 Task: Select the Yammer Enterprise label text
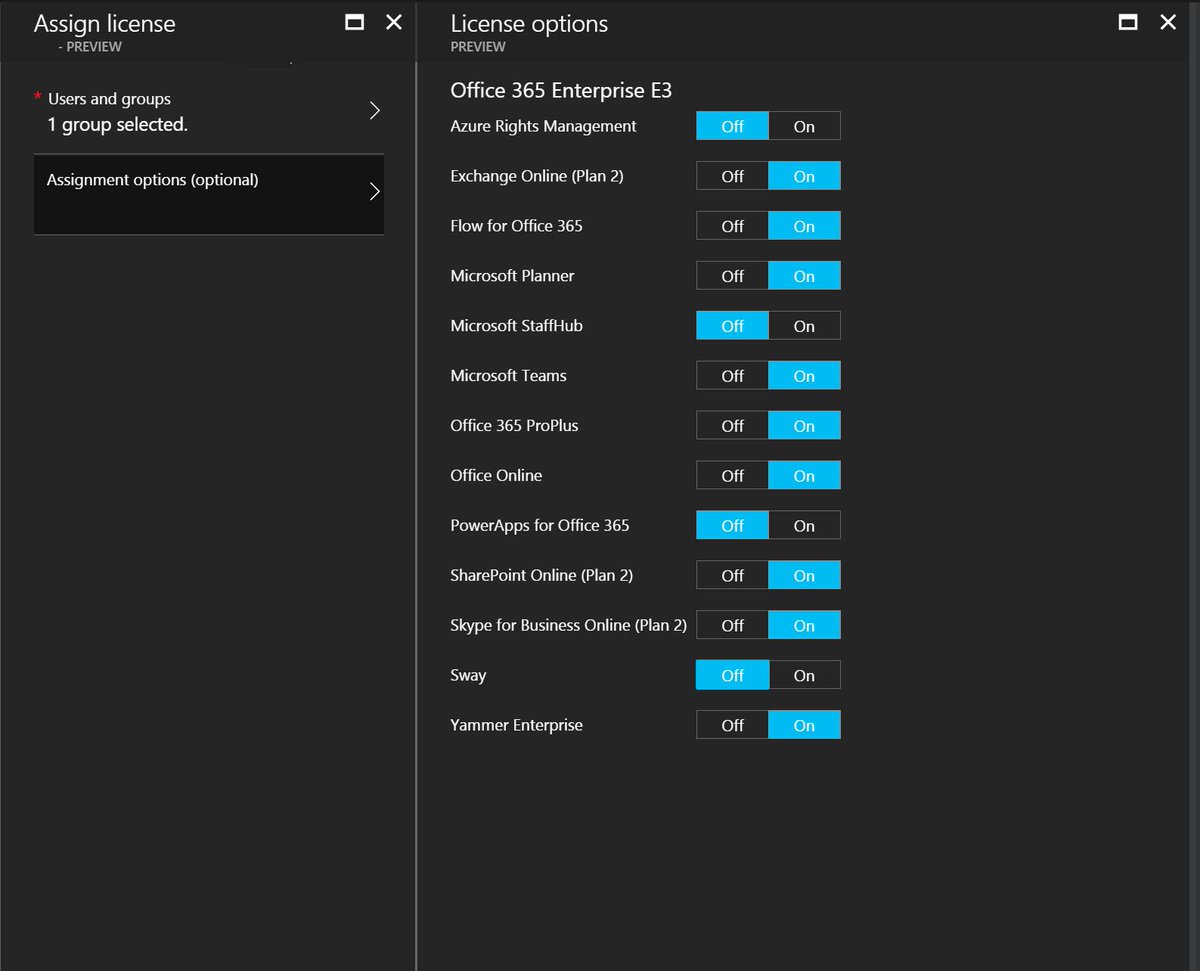[x=516, y=726]
